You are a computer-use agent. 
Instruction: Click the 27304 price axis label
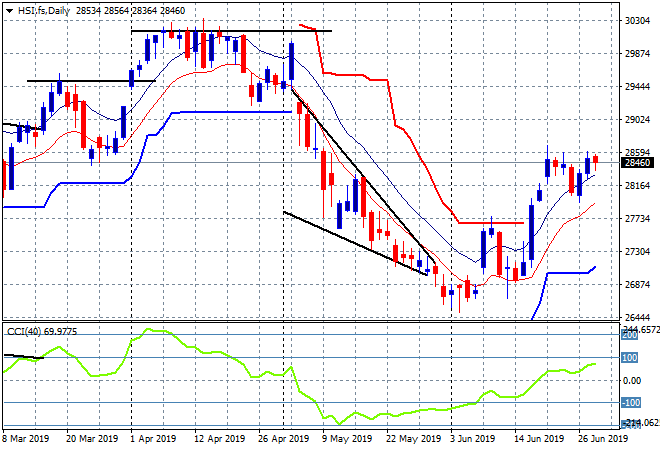click(637, 252)
